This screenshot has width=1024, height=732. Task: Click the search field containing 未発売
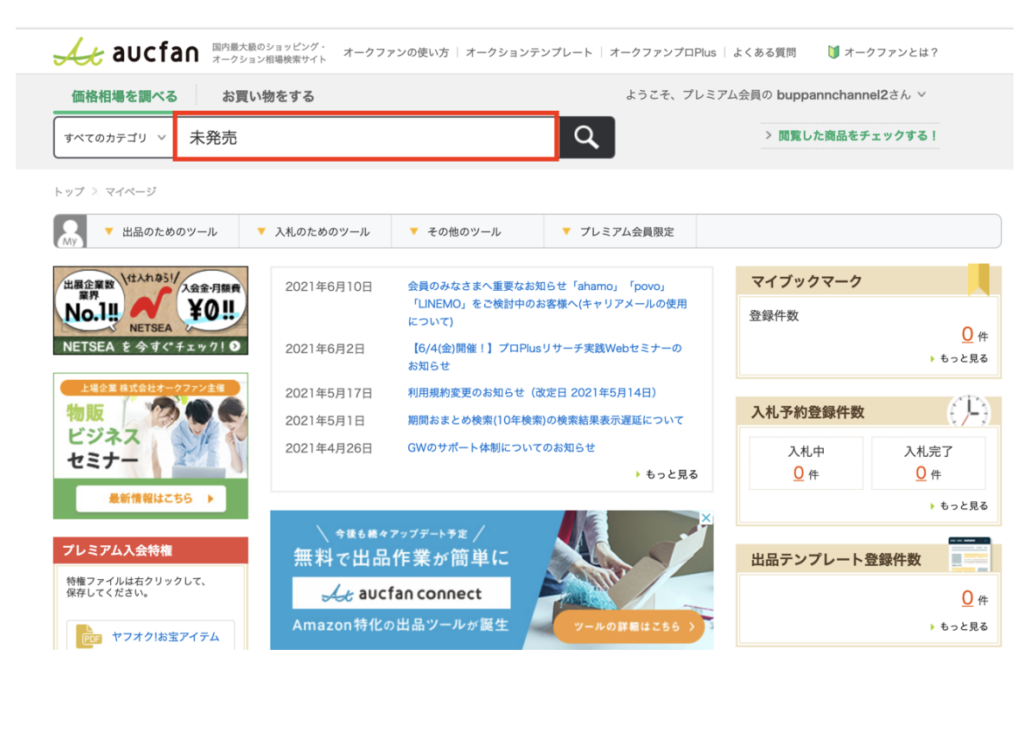coord(365,138)
